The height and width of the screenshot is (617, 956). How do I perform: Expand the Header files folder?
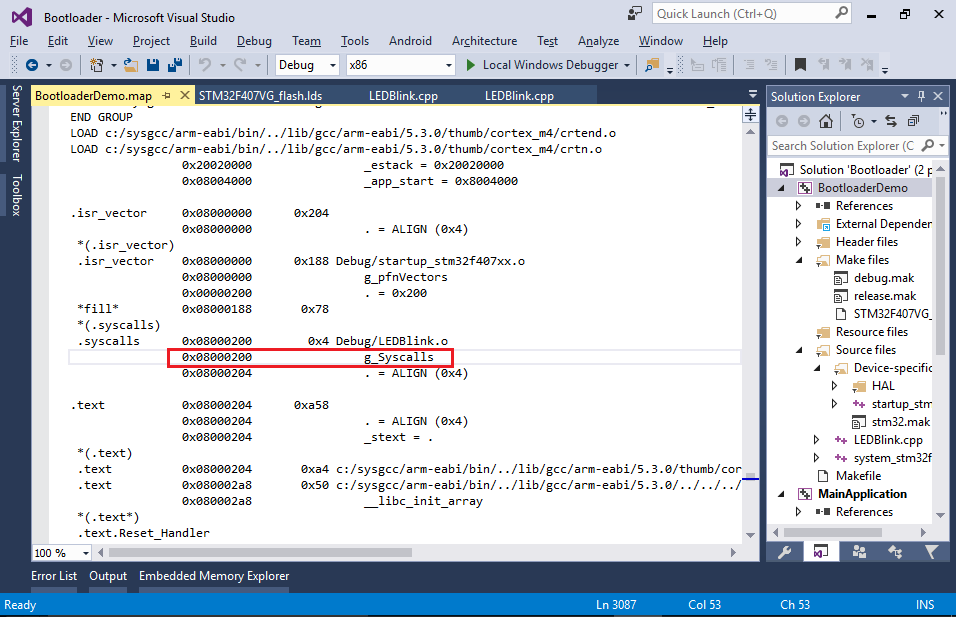[798, 242]
